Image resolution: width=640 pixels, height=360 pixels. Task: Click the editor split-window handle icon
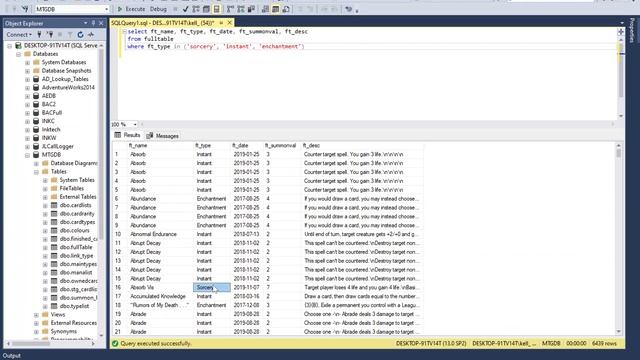621,32
